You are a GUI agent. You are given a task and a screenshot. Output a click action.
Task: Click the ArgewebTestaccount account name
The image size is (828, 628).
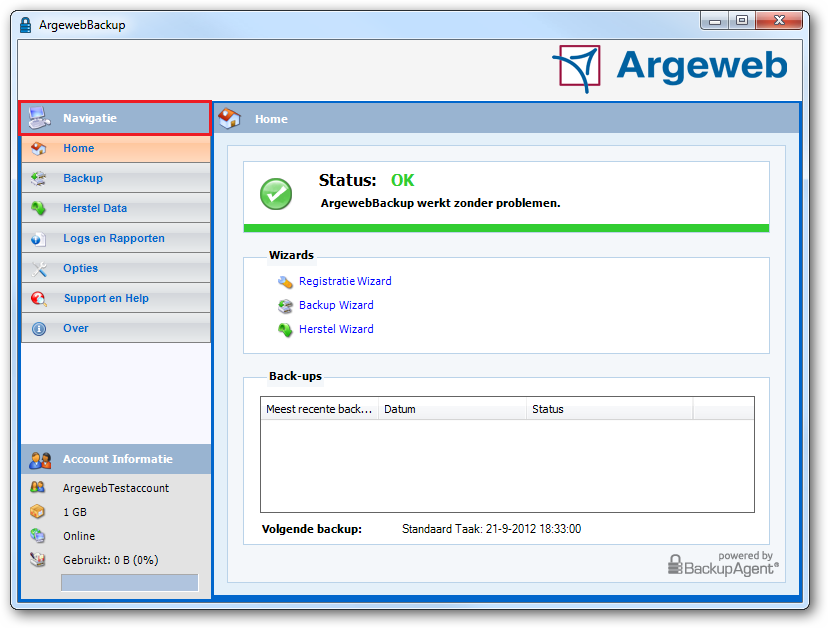116,488
